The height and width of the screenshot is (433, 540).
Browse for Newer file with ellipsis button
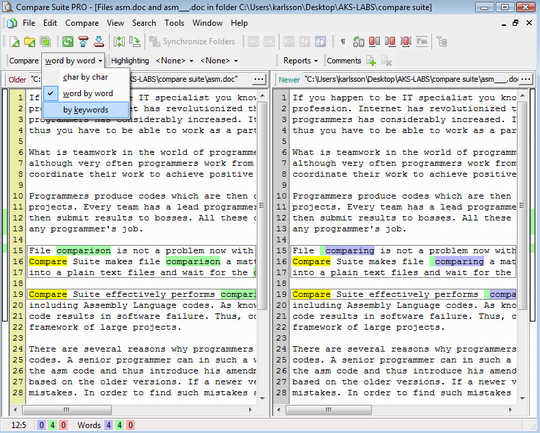pyautogui.click(x=526, y=79)
